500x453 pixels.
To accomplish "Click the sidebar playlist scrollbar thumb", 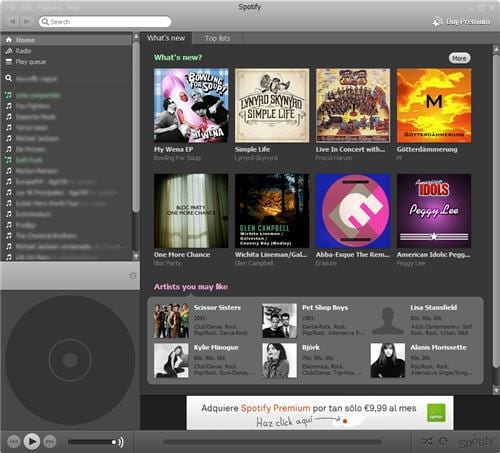I will tap(136, 127).
